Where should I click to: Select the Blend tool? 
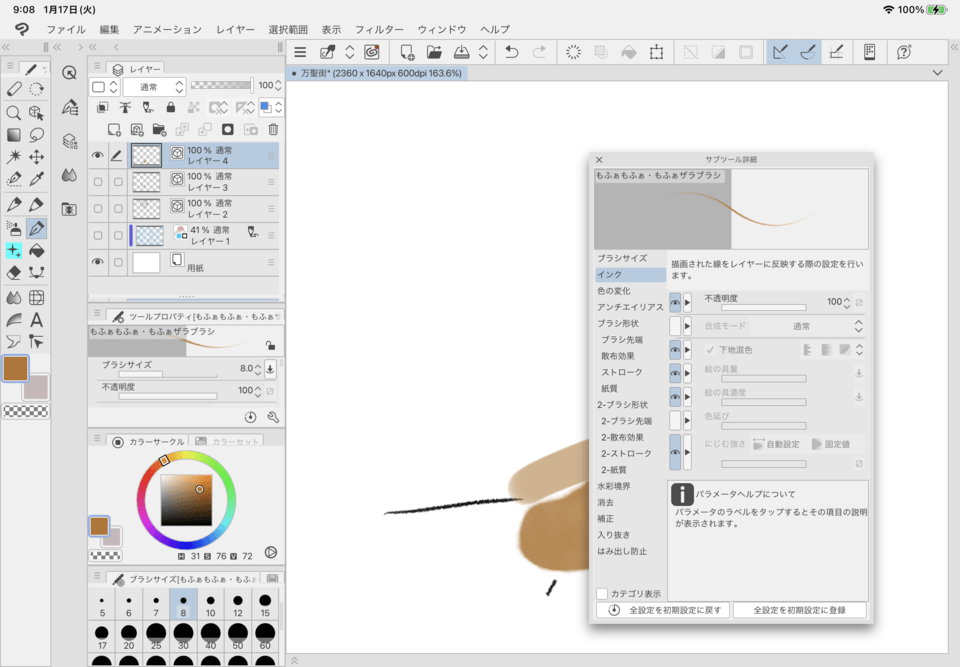tap(13, 298)
